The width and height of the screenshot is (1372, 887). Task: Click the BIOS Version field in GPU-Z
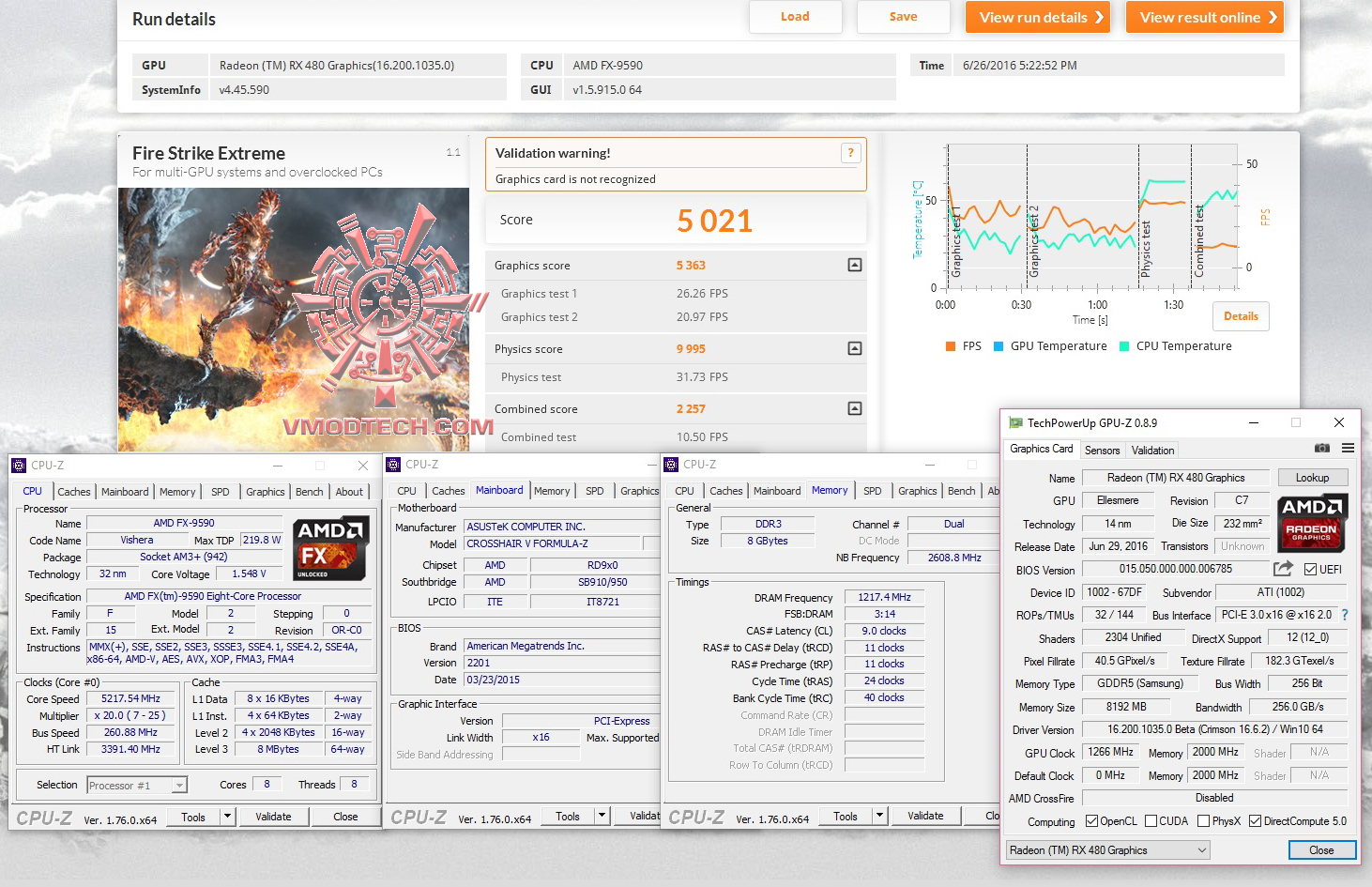point(1175,569)
